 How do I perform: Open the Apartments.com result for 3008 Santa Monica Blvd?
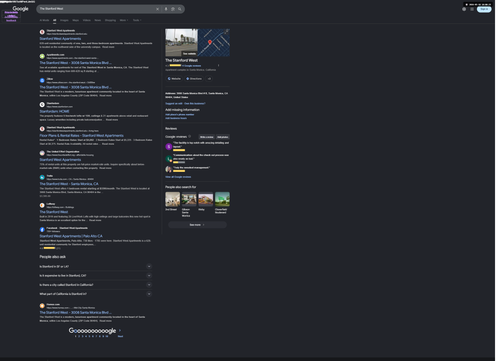pos(75,63)
